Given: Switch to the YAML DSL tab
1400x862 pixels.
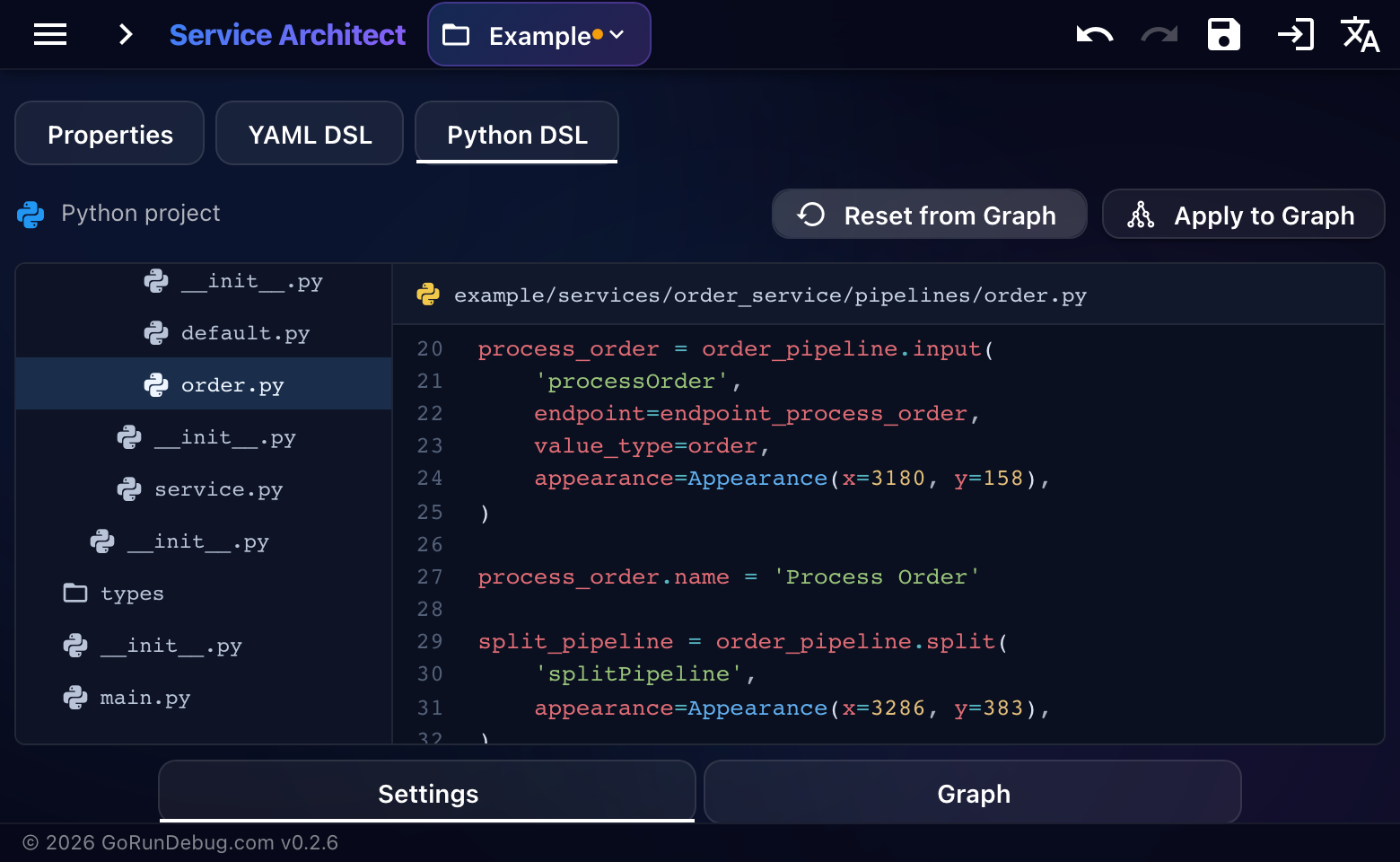Looking at the screenshot, I should coord(310,134).
